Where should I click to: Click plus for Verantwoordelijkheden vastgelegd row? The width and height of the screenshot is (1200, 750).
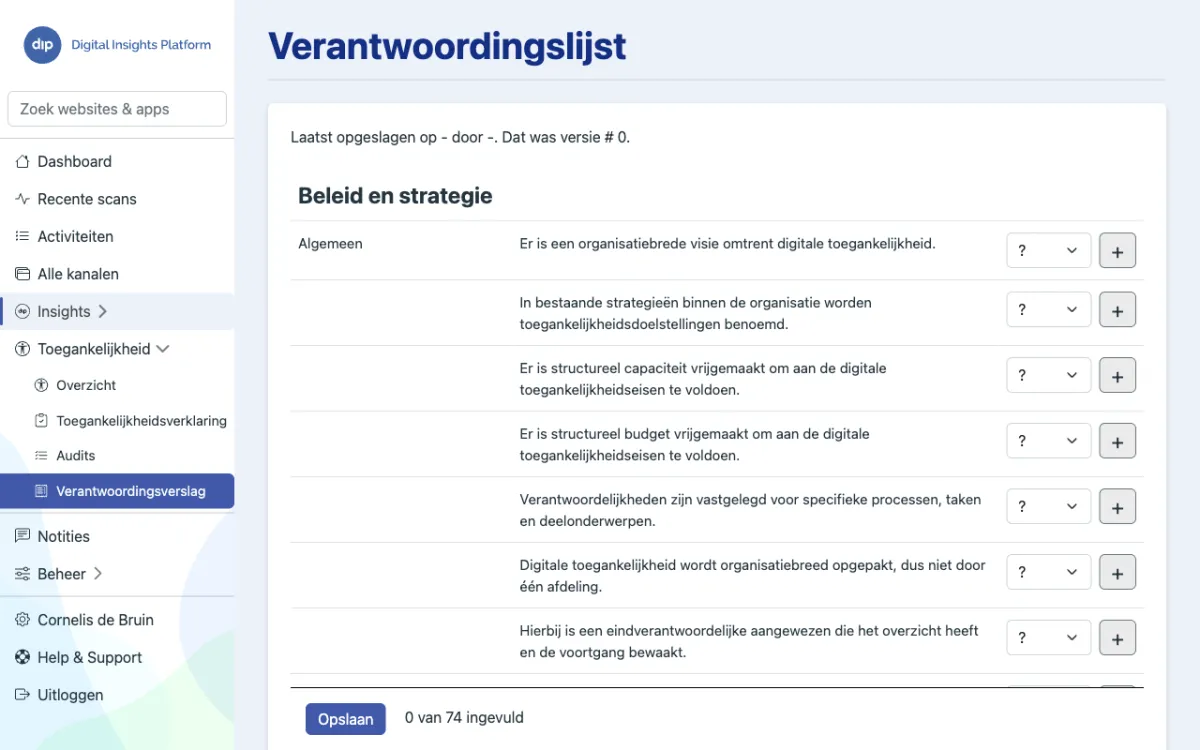coord(1117,507)
